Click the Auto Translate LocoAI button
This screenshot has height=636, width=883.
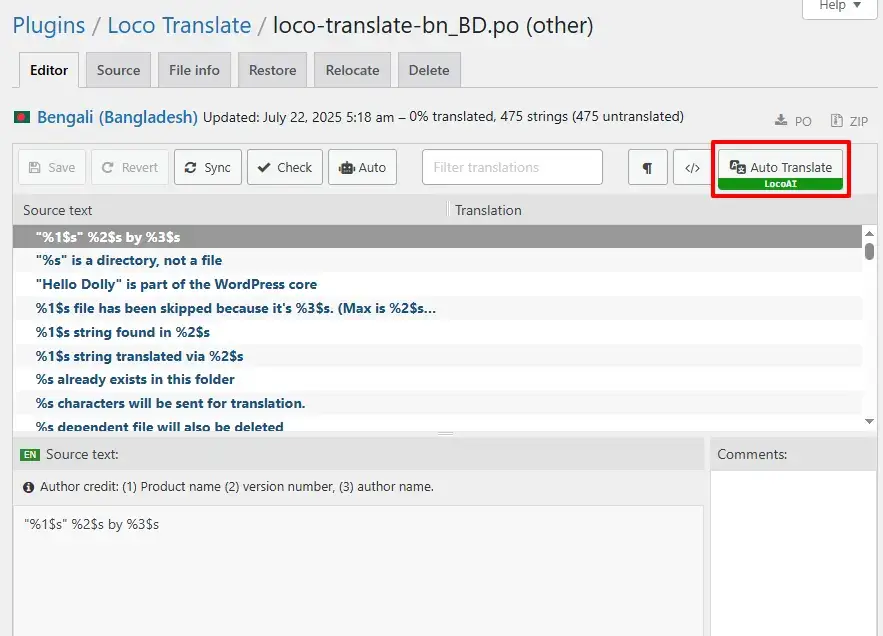click(x=780, y=169)
